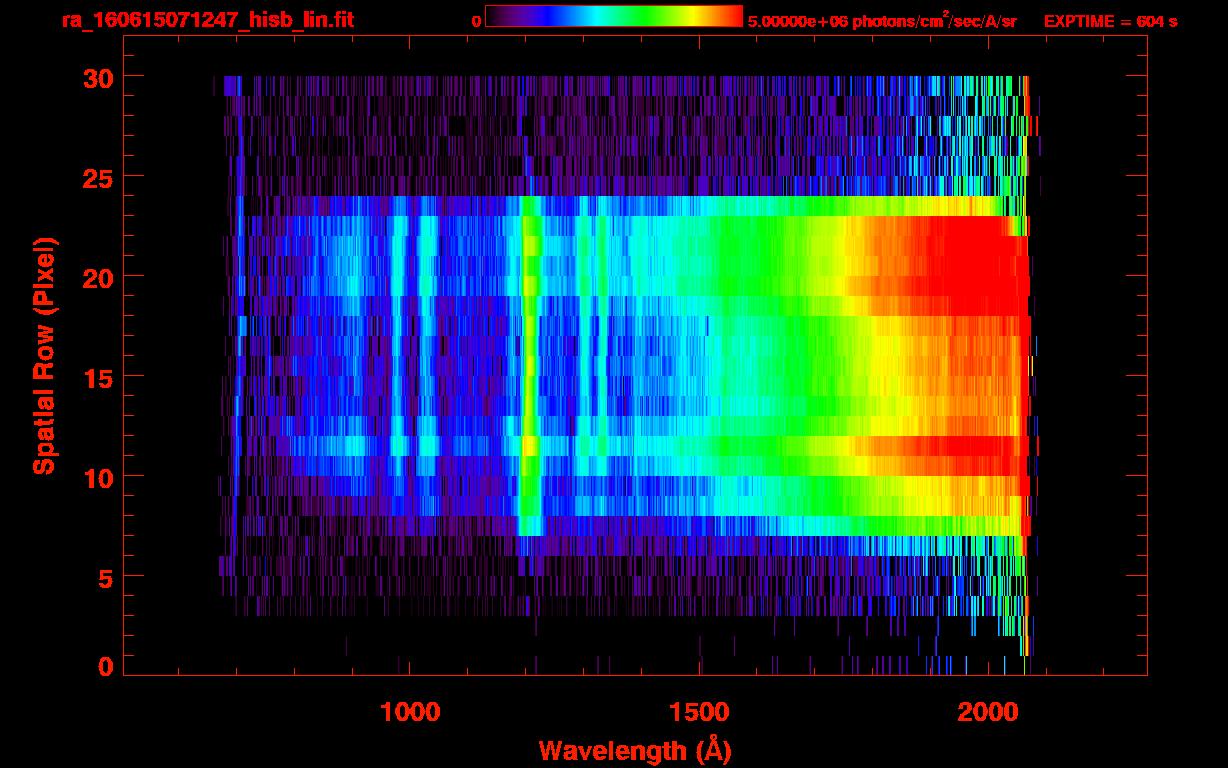1228x768 pixels.
Task: Click the rainbow color scale bar
Action: point(613,17)
